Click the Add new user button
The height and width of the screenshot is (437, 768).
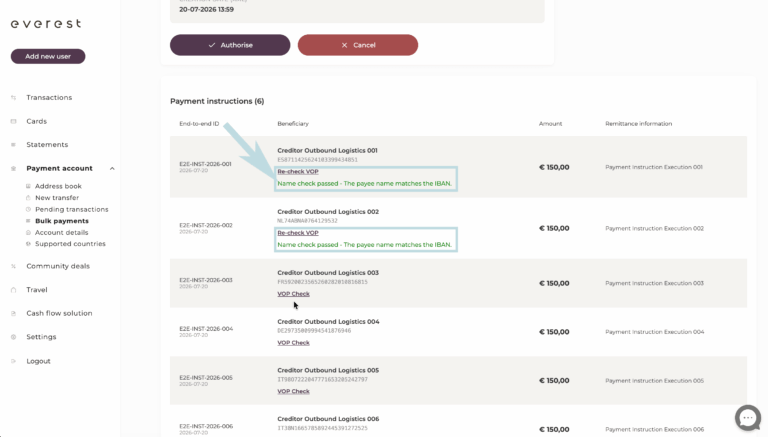48,56
